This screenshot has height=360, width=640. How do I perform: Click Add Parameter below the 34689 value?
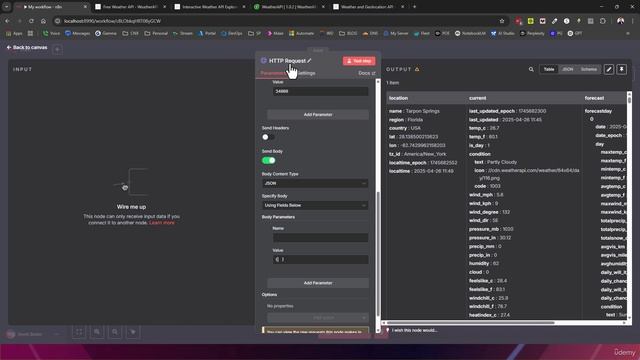tap(318, 115)
